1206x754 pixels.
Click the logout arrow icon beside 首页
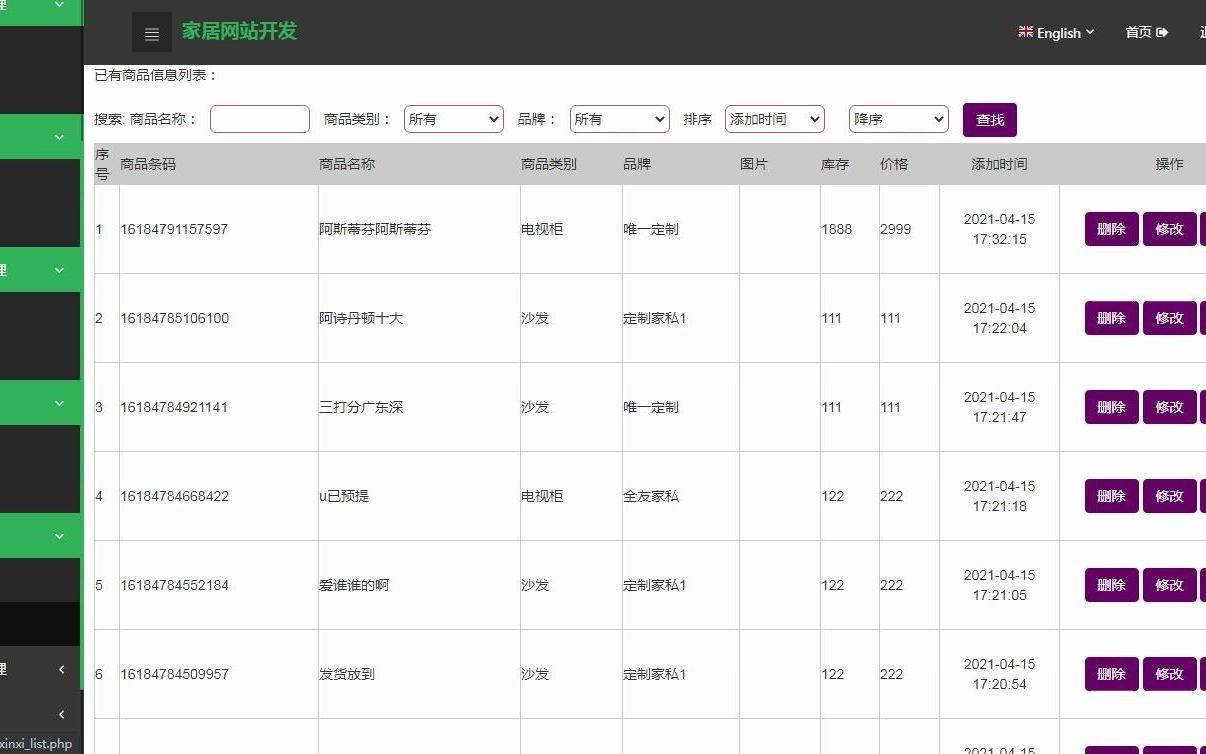(x=1162, y=31)
